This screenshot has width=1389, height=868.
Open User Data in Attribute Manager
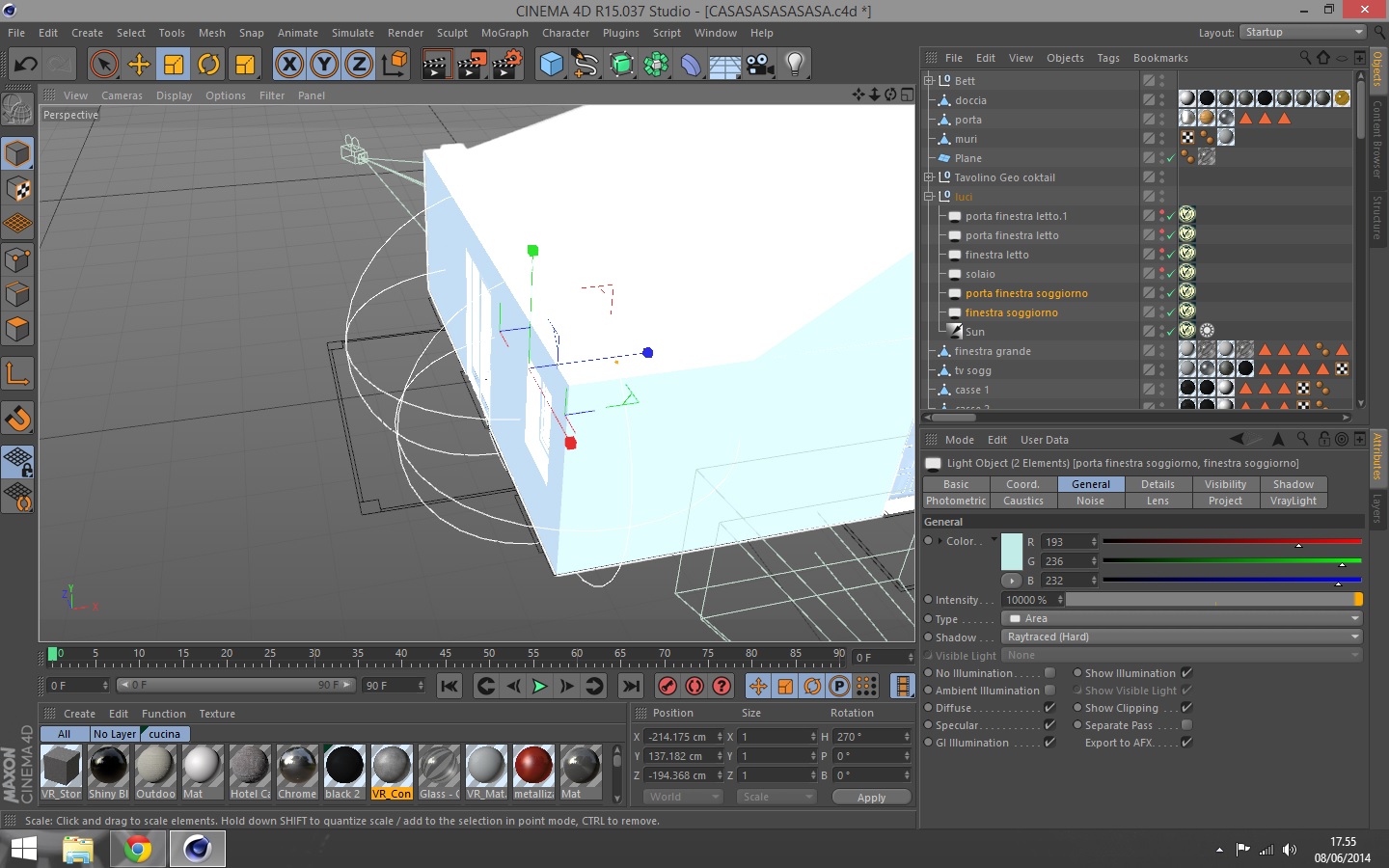(1045, 440)
